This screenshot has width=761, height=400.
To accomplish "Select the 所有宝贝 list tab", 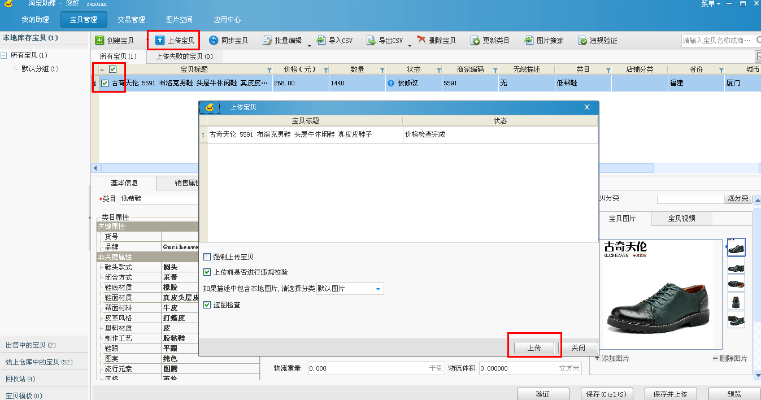I will 118,56.
